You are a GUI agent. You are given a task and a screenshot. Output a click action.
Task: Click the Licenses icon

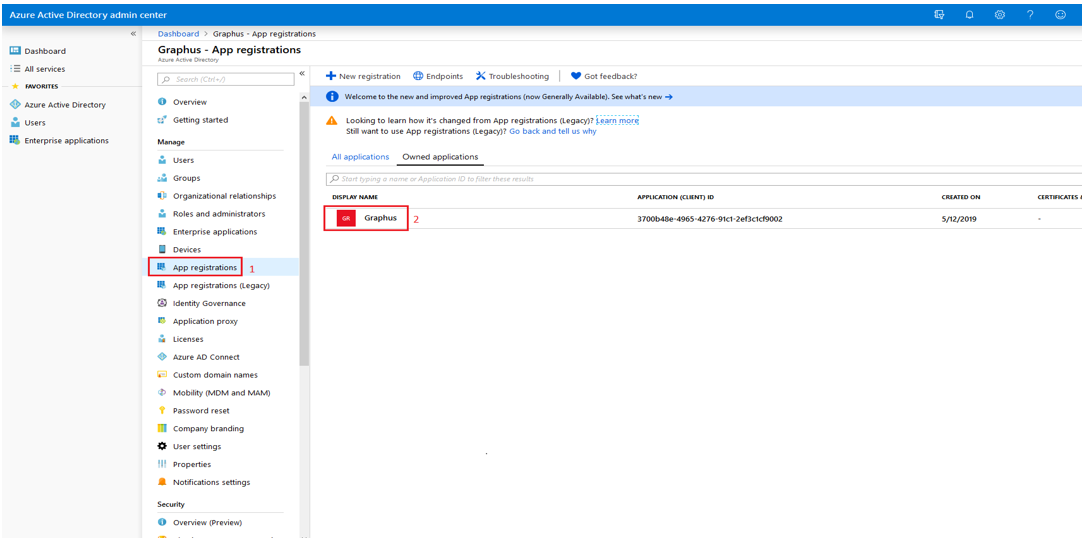162,339
